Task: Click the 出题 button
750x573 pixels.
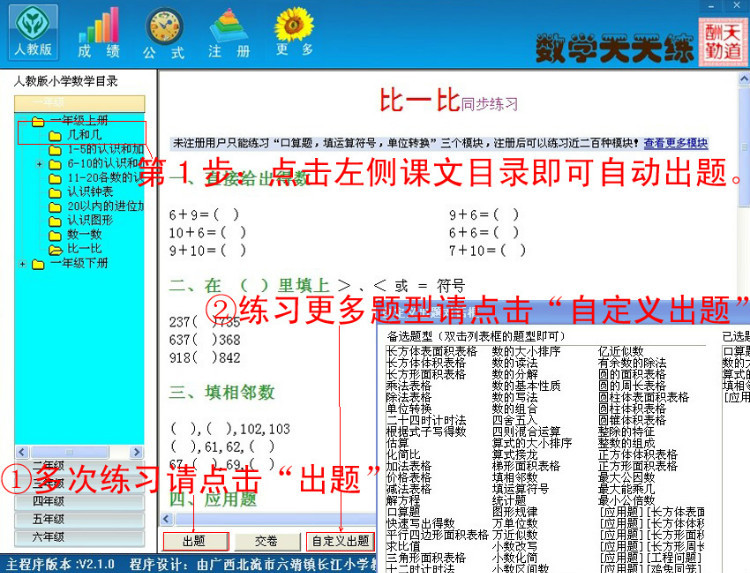Action: click(x=195, y=541)
